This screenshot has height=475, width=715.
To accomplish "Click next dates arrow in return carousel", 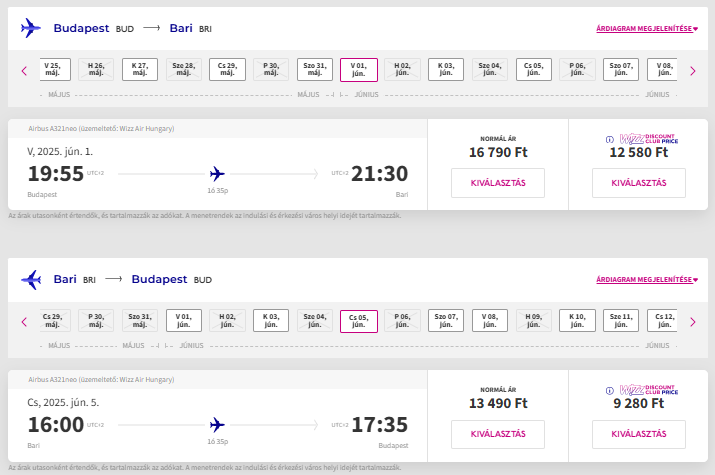I will pyautogui.click(x=693, y=321).
